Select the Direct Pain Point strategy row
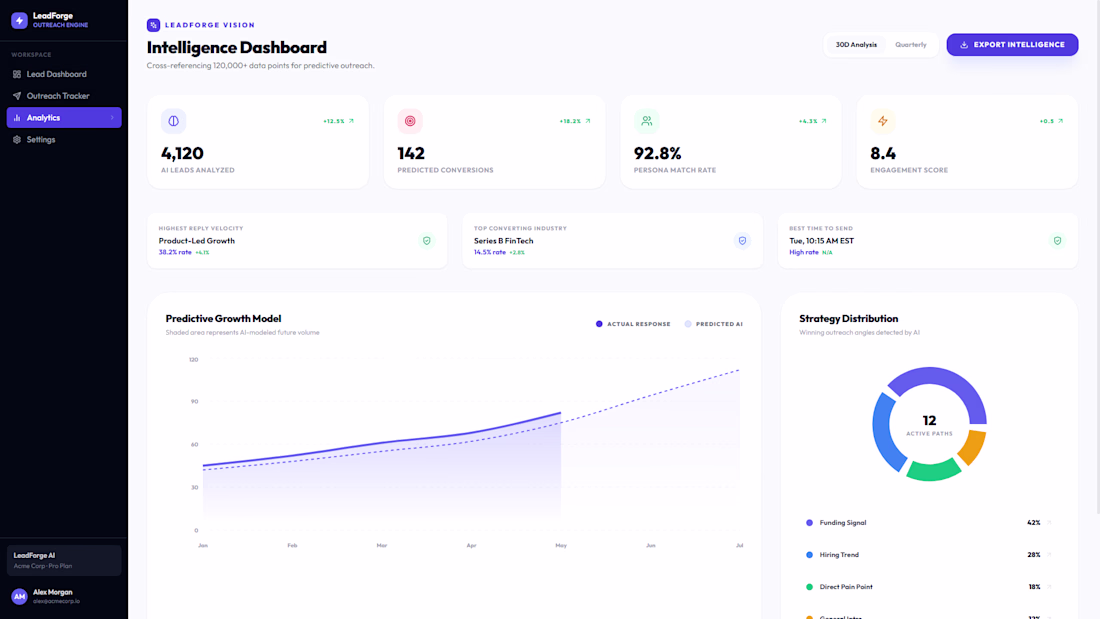This screenshot has height=619, width=1100. (929, 587)
